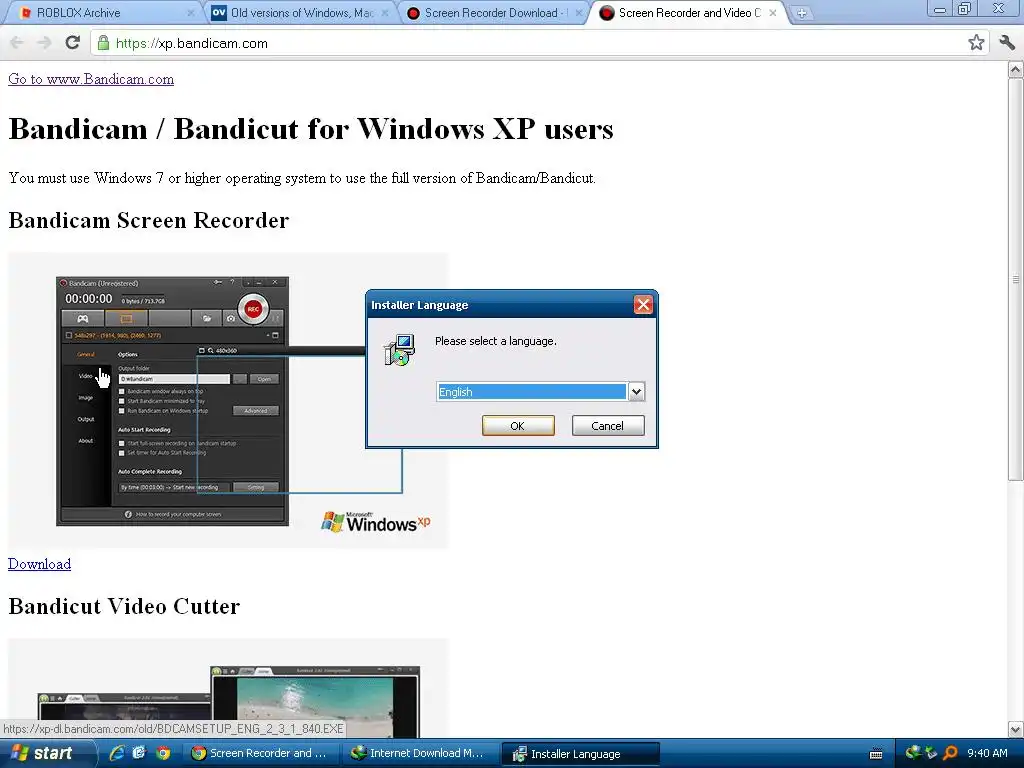
Task: Click the orange search tray icon
Action: click(x=950, y=753)
